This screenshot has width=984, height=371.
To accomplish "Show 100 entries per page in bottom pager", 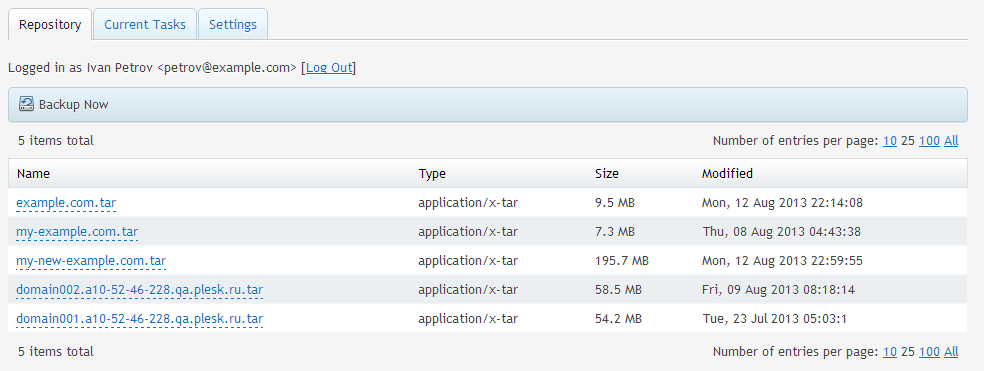I will point(929,352).
